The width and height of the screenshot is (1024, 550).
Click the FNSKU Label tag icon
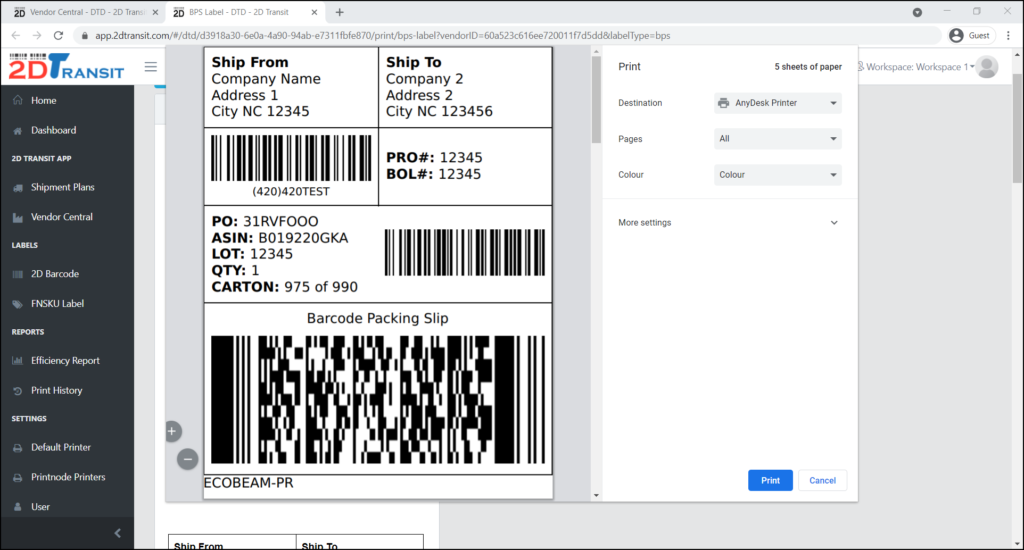point(18,304)
